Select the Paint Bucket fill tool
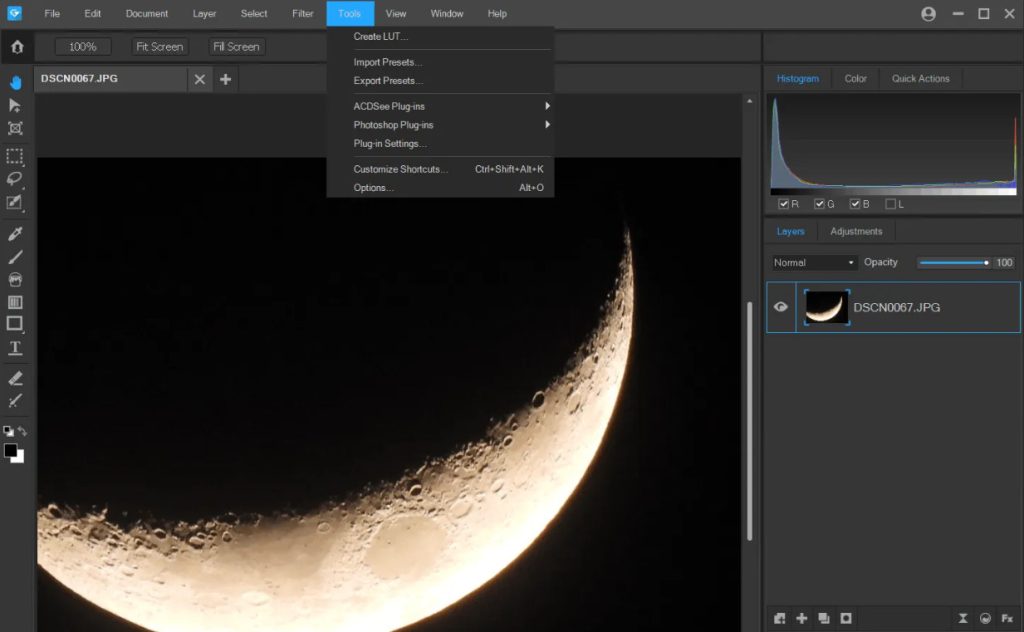The height and width of the screenshot is (632, 1024). coord(15,279)
